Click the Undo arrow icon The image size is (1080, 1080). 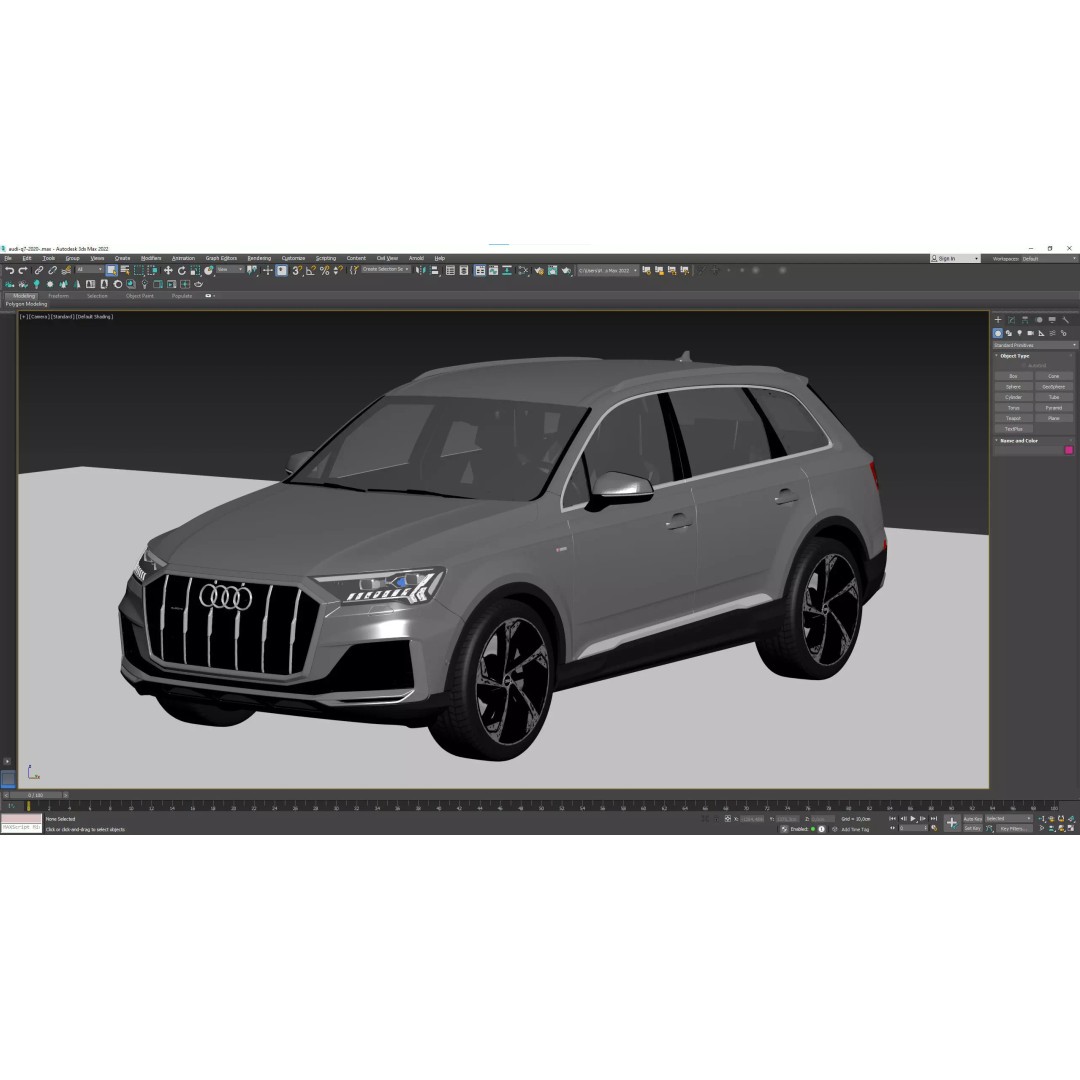coord(10,271)
